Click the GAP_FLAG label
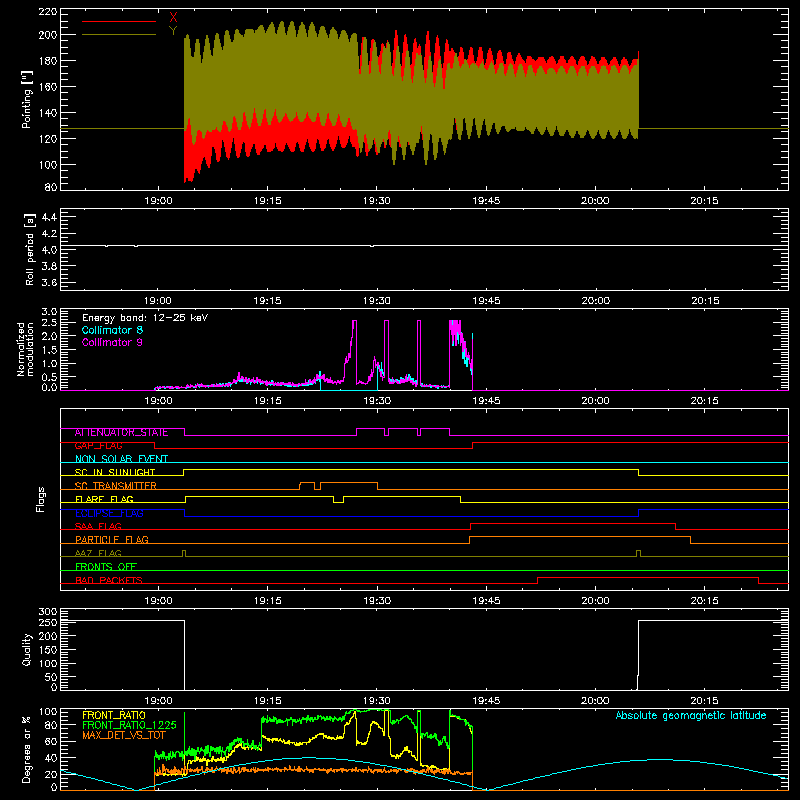This screenshot has width=800, height=800. [99, 446]
